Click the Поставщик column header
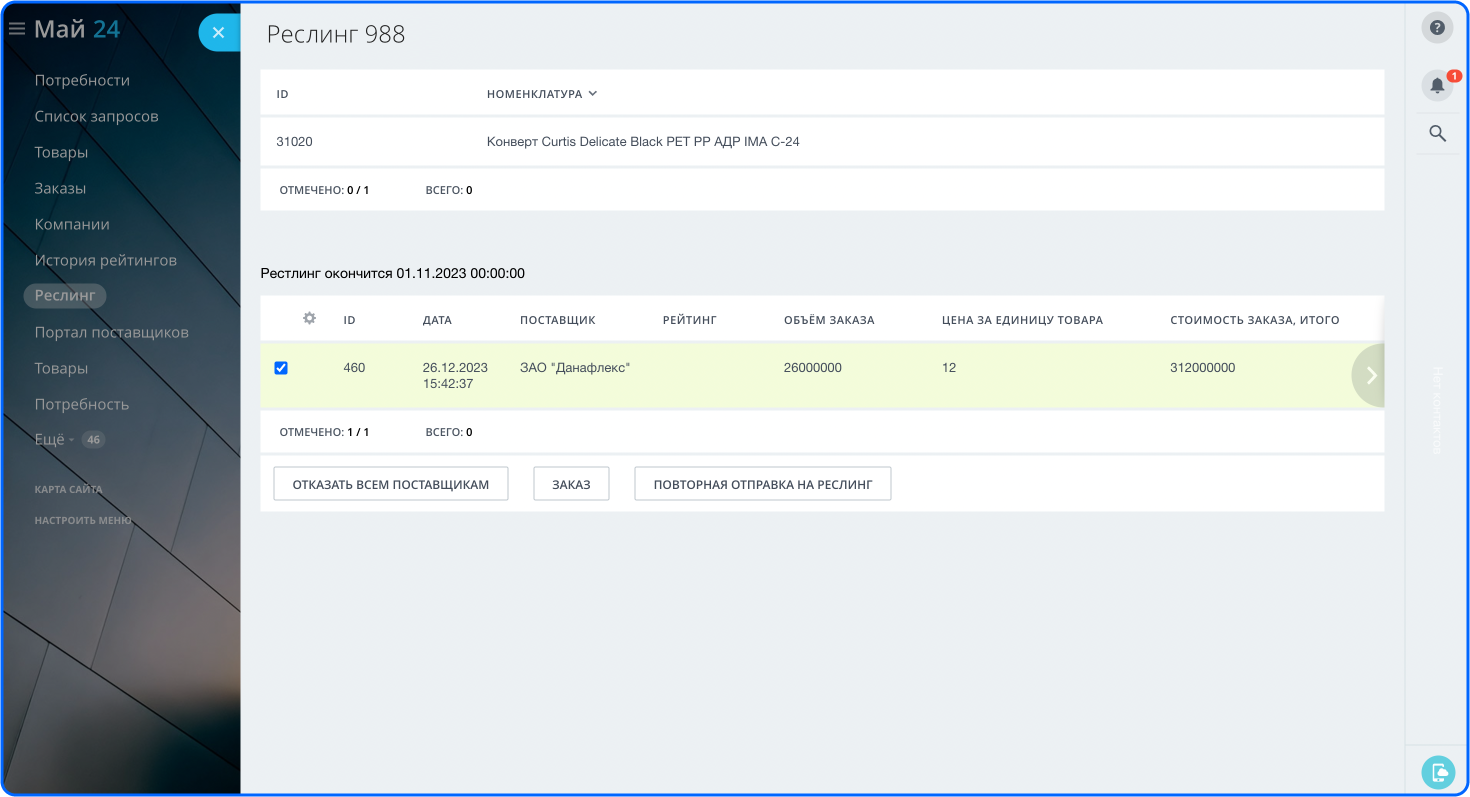The image size is (1470, 797). click(x=558, y=320)
